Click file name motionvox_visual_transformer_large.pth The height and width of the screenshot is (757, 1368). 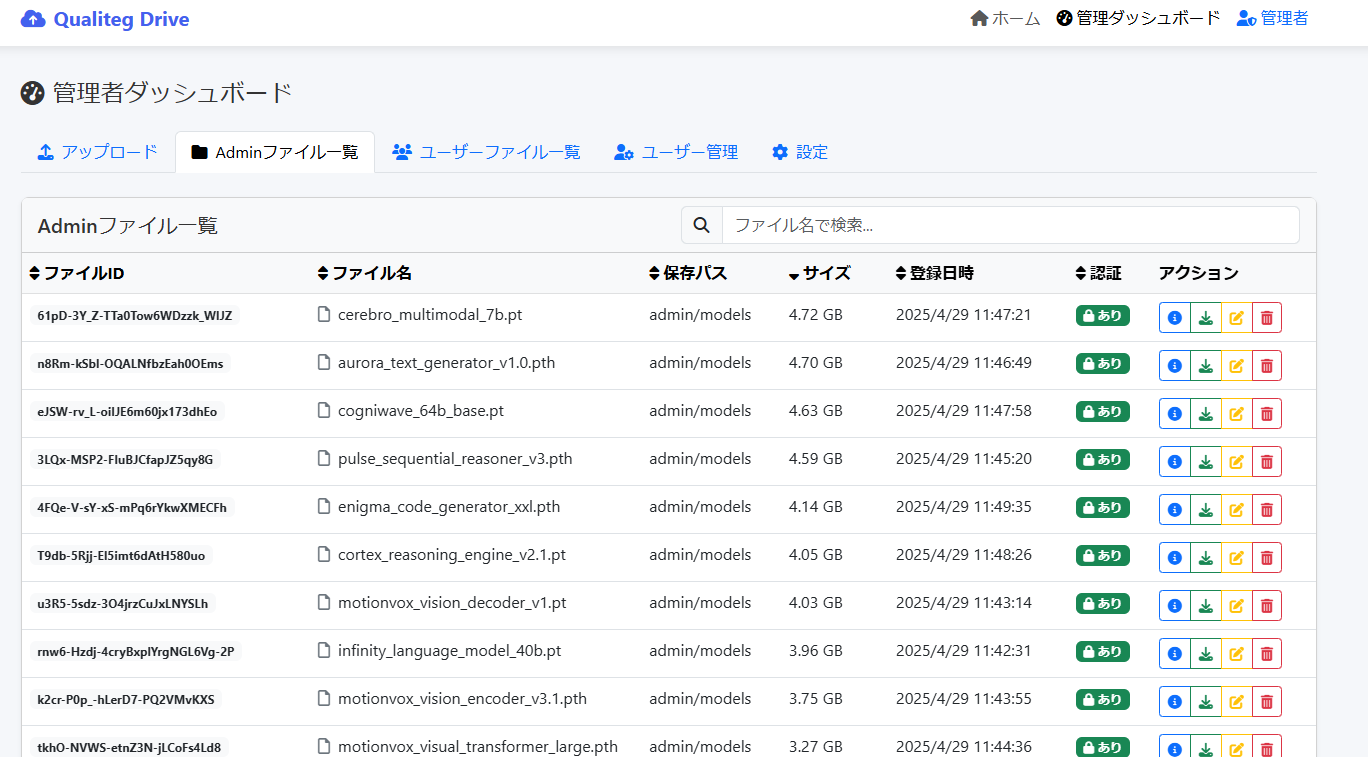478,746
